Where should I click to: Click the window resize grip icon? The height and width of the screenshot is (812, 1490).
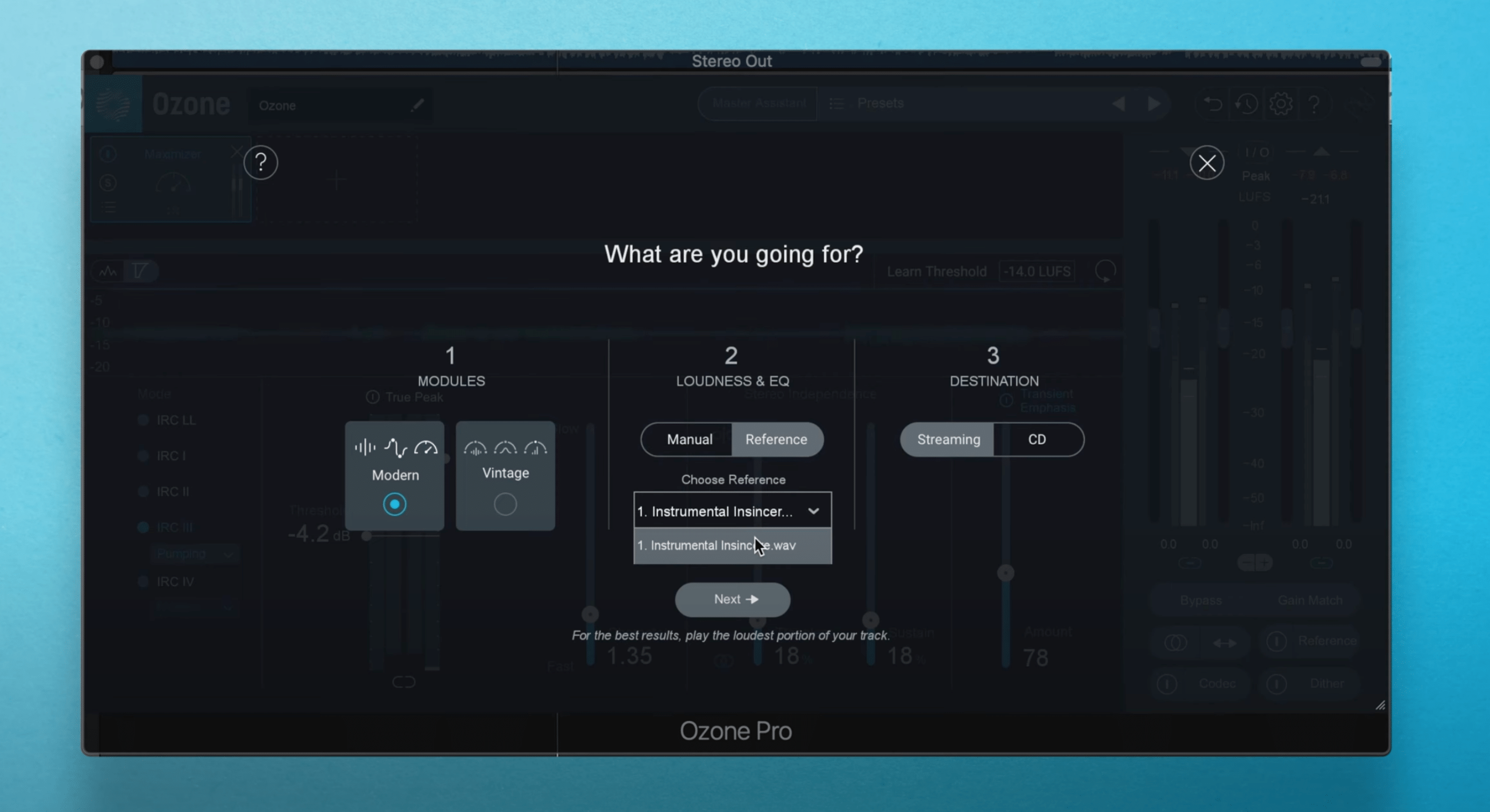point(1380,705)
